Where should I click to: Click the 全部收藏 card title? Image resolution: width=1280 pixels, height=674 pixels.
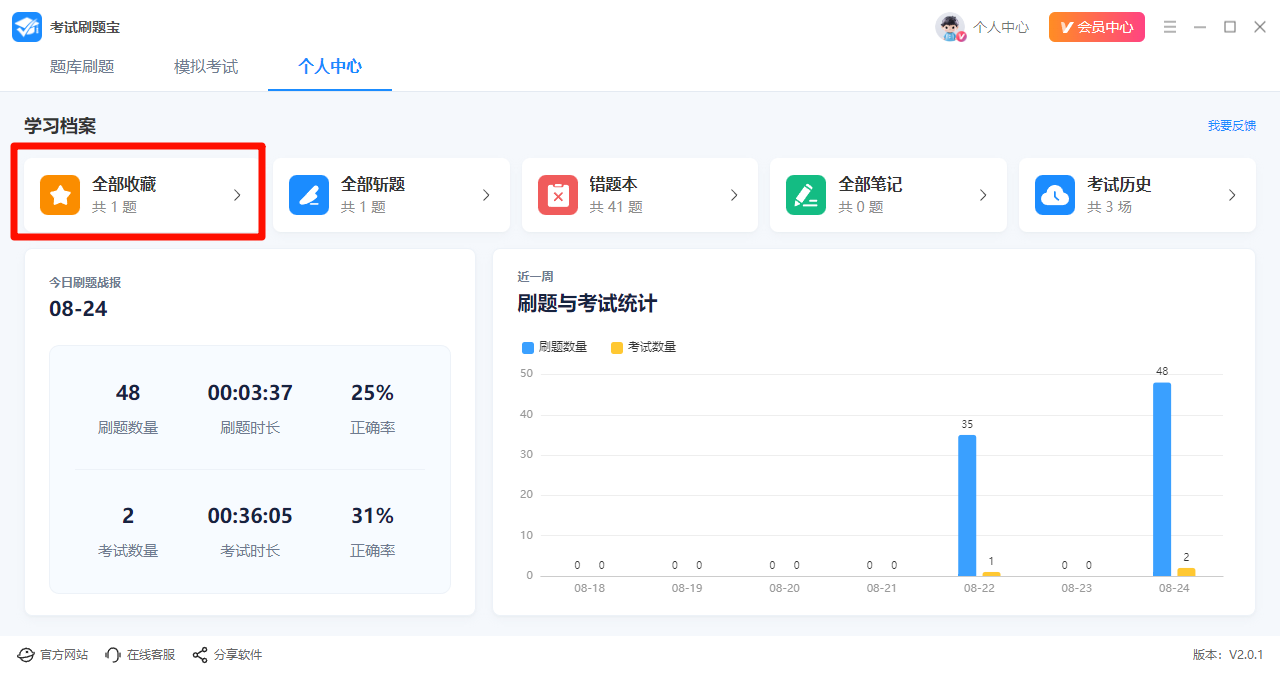[124, 184]
